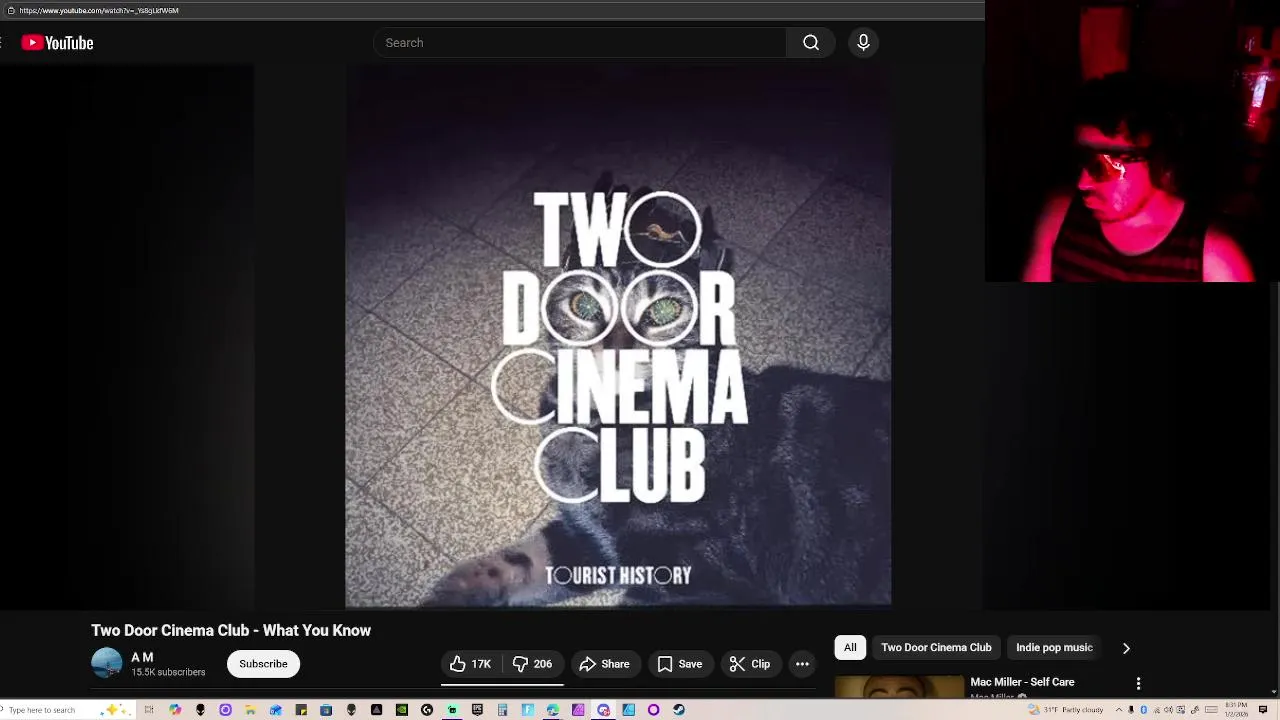Open the Mac Miller - Self Care video title

tap(1022, 682)
